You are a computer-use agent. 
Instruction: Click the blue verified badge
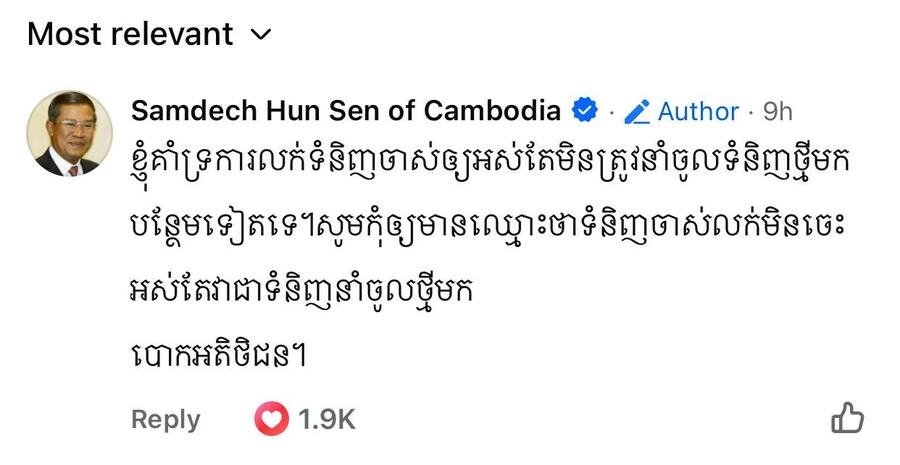tap(583, 110)
